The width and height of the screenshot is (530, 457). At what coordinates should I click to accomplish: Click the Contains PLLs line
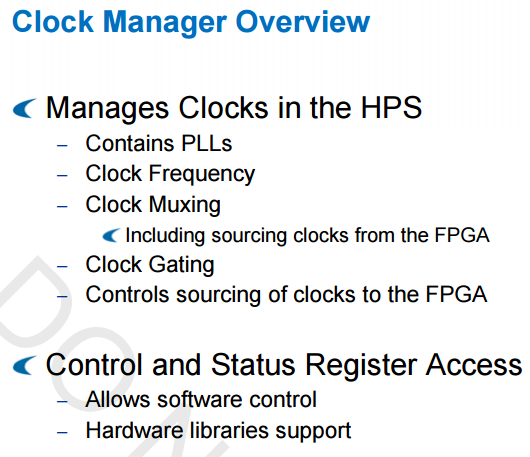(x=159, y=143)
